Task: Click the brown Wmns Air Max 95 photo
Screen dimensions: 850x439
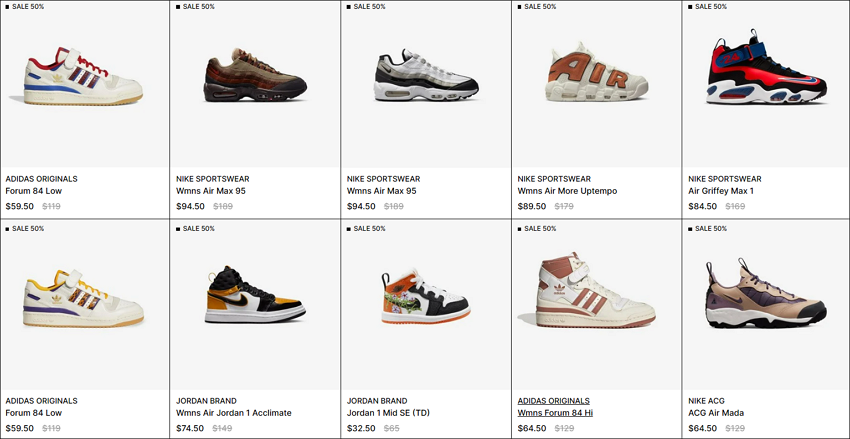Action: pos(255,75)
